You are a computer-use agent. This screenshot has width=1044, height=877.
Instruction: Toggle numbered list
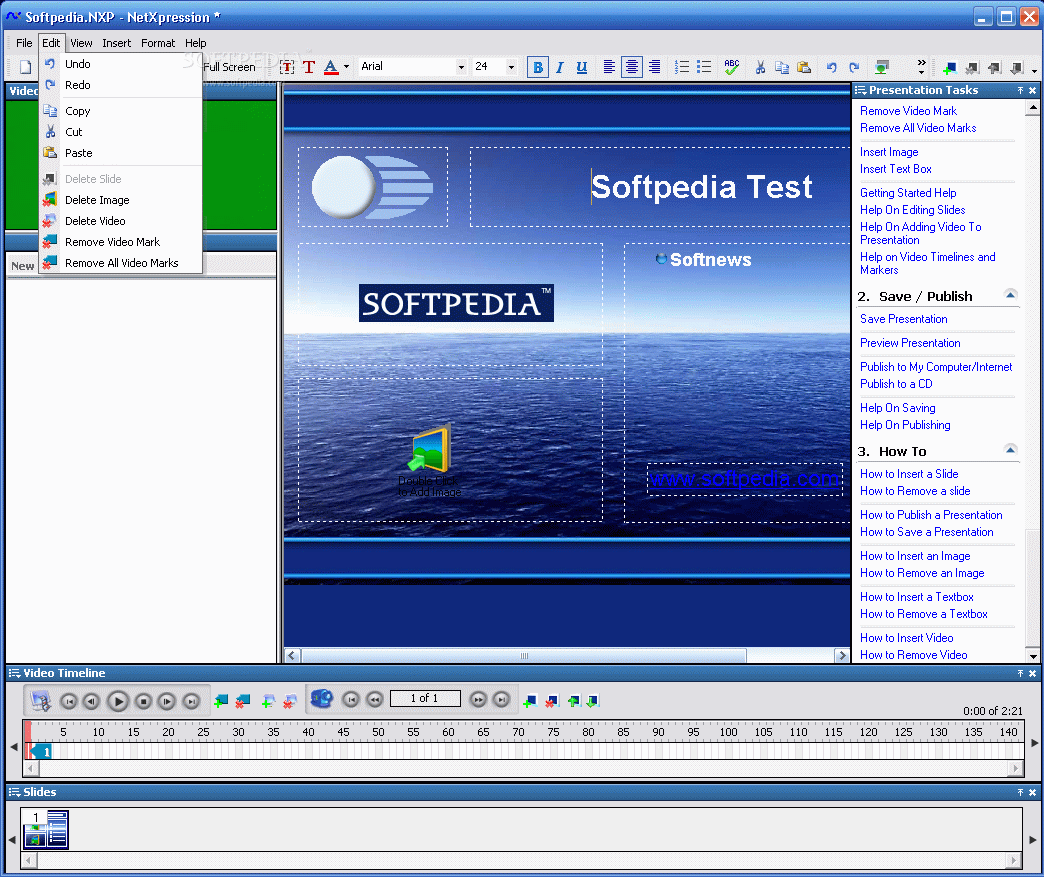682,67
